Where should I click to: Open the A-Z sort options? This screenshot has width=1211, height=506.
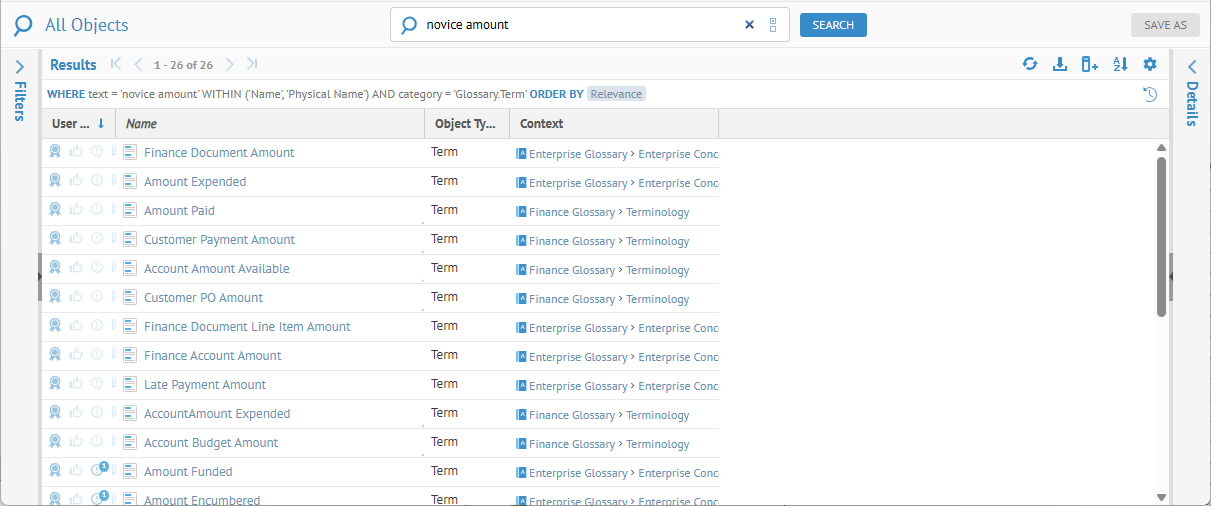[x=1120, y=64]
